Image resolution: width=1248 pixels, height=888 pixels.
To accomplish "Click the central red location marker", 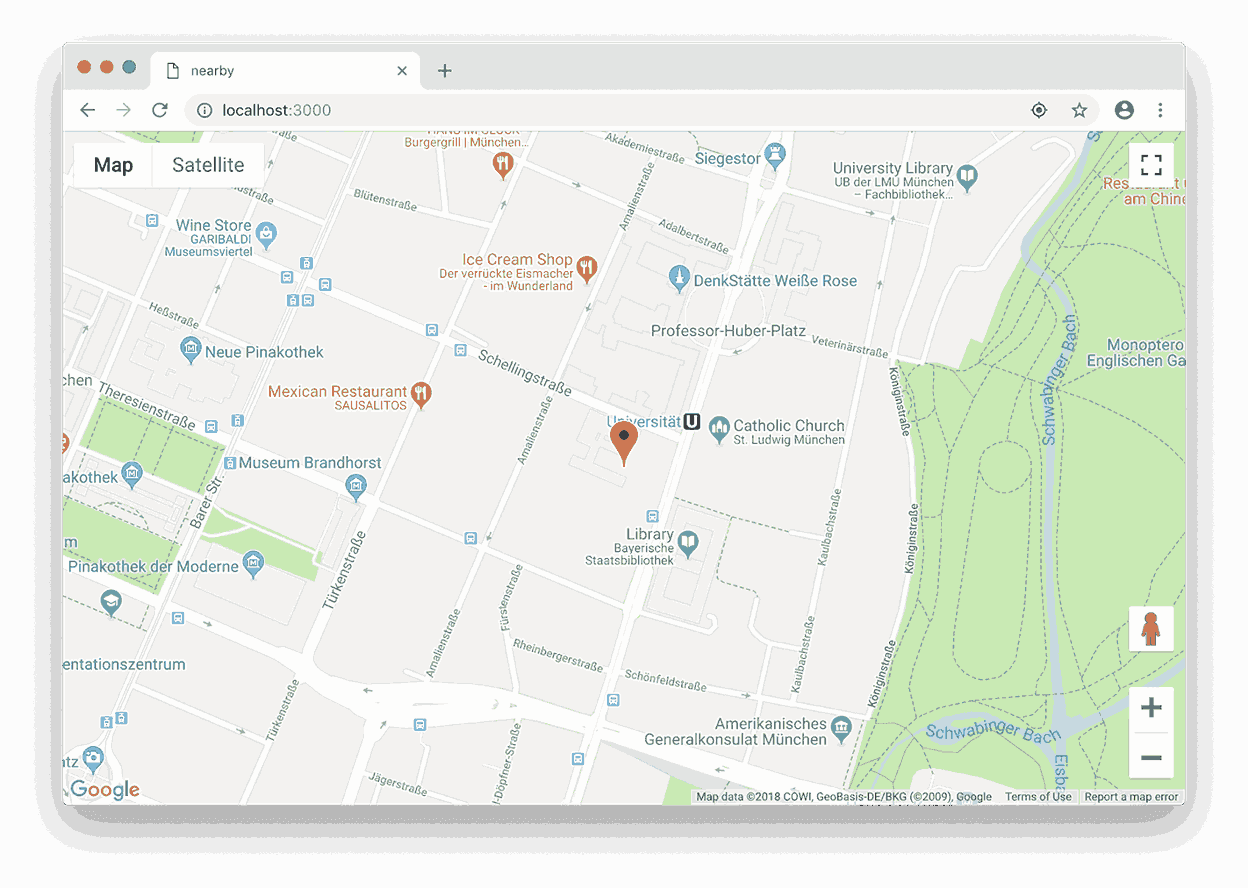I will 624,444.
